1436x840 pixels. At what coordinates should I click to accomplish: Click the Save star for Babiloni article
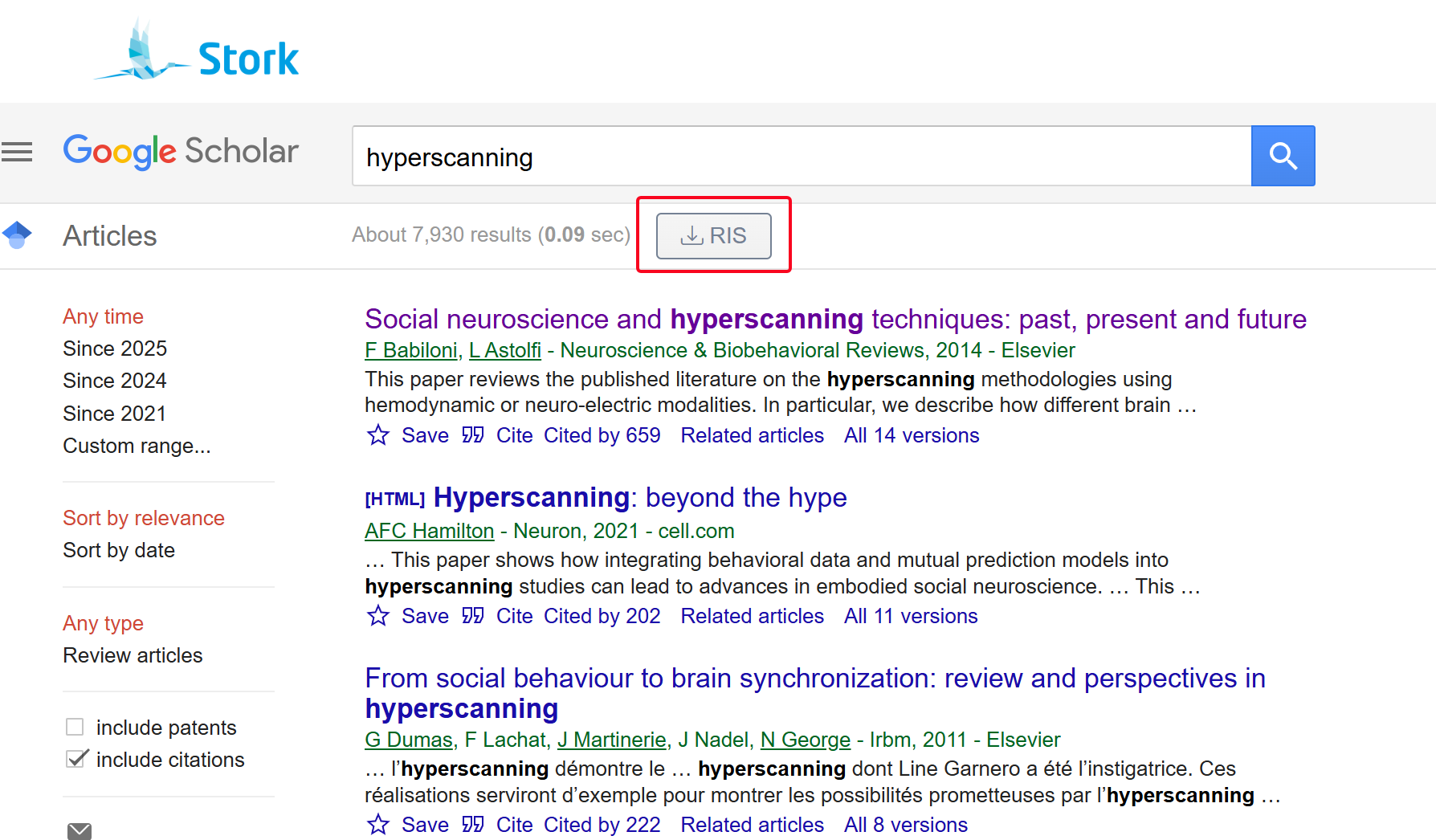click(x=378, y=435)
